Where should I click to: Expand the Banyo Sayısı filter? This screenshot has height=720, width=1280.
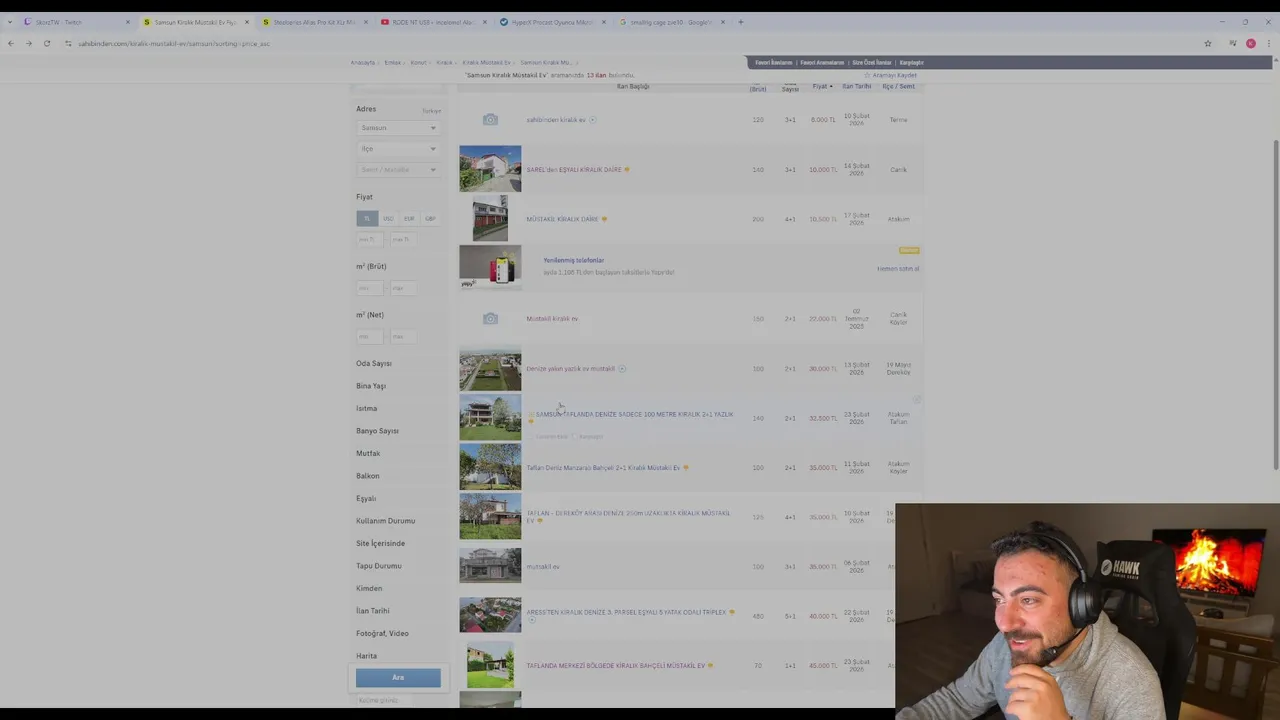[377, 431]
